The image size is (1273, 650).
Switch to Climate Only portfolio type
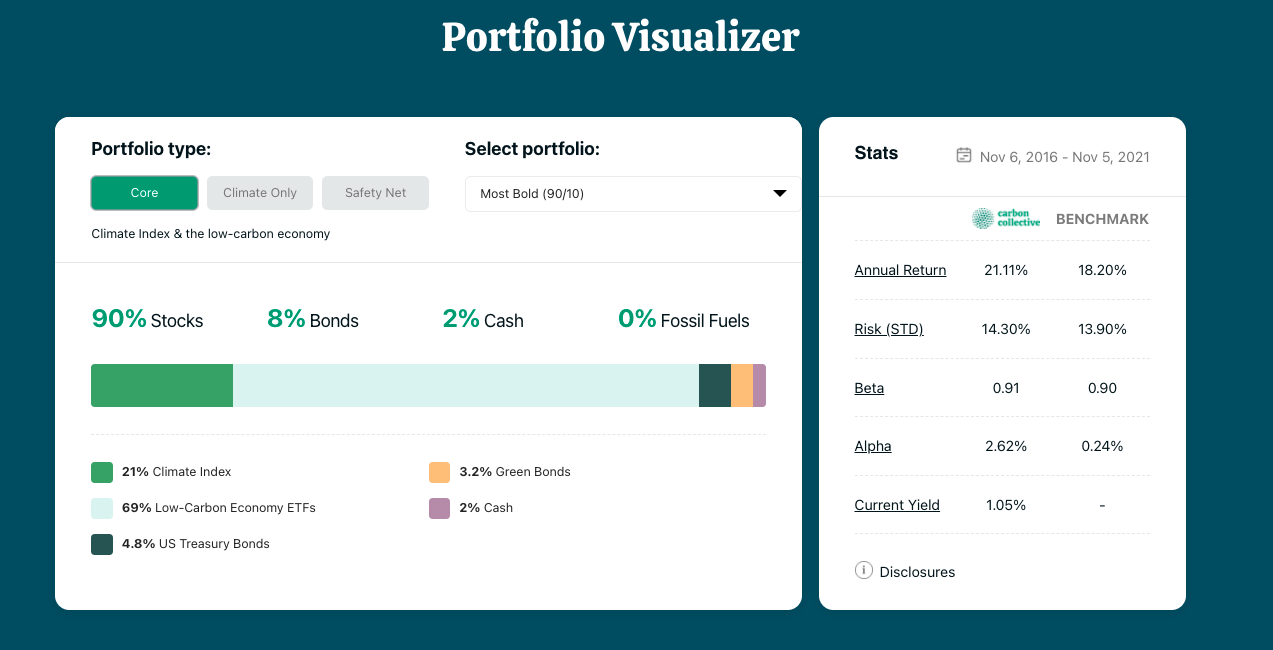pyautogui.click(x=259, y=192)
